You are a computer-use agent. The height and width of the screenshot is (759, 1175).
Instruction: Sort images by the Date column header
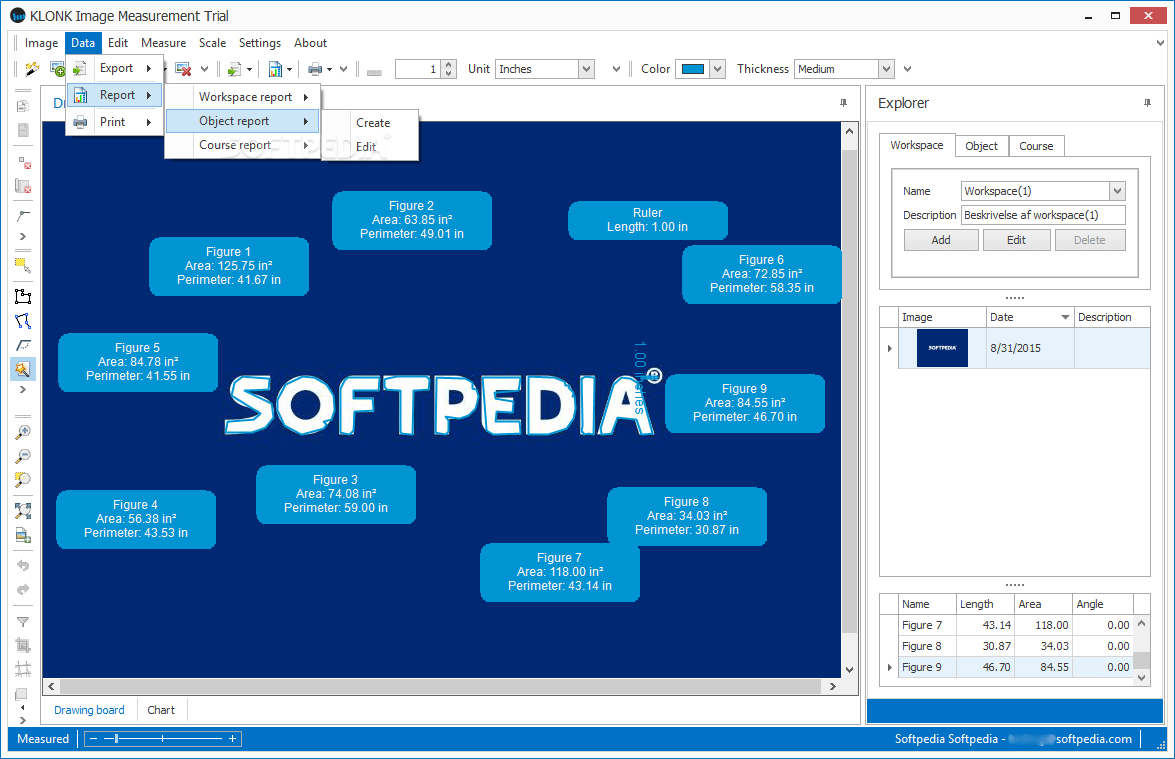pos(1030,317)
